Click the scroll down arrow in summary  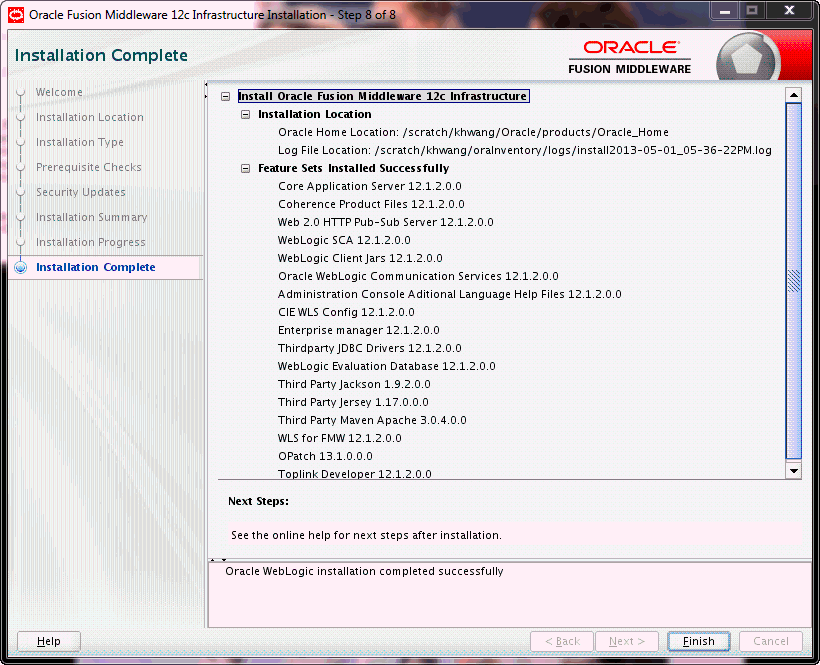(x=794, y=471)
